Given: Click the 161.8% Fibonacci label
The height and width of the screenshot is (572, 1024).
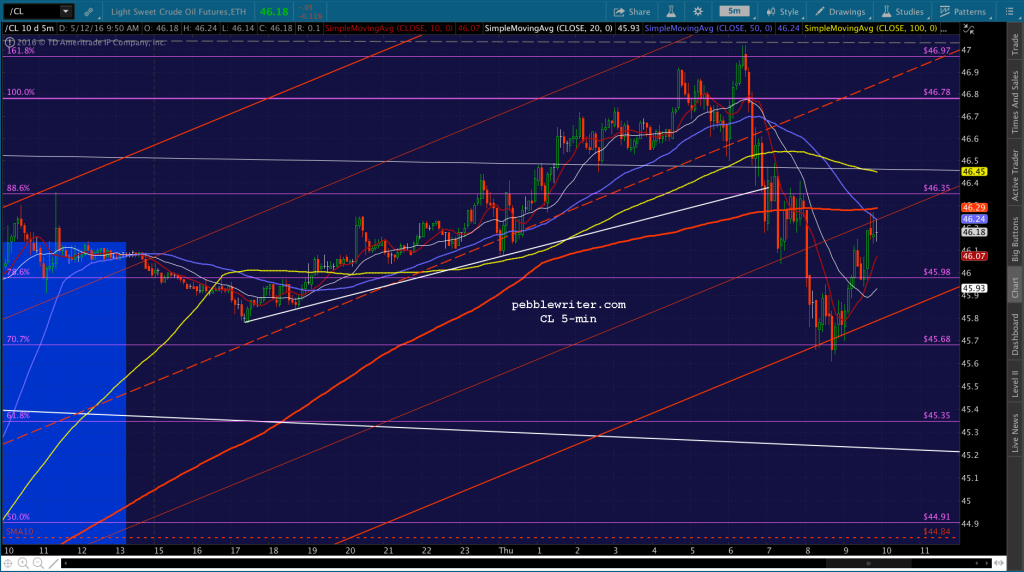Looking at the screenshot, I should [x=21, y=50].
